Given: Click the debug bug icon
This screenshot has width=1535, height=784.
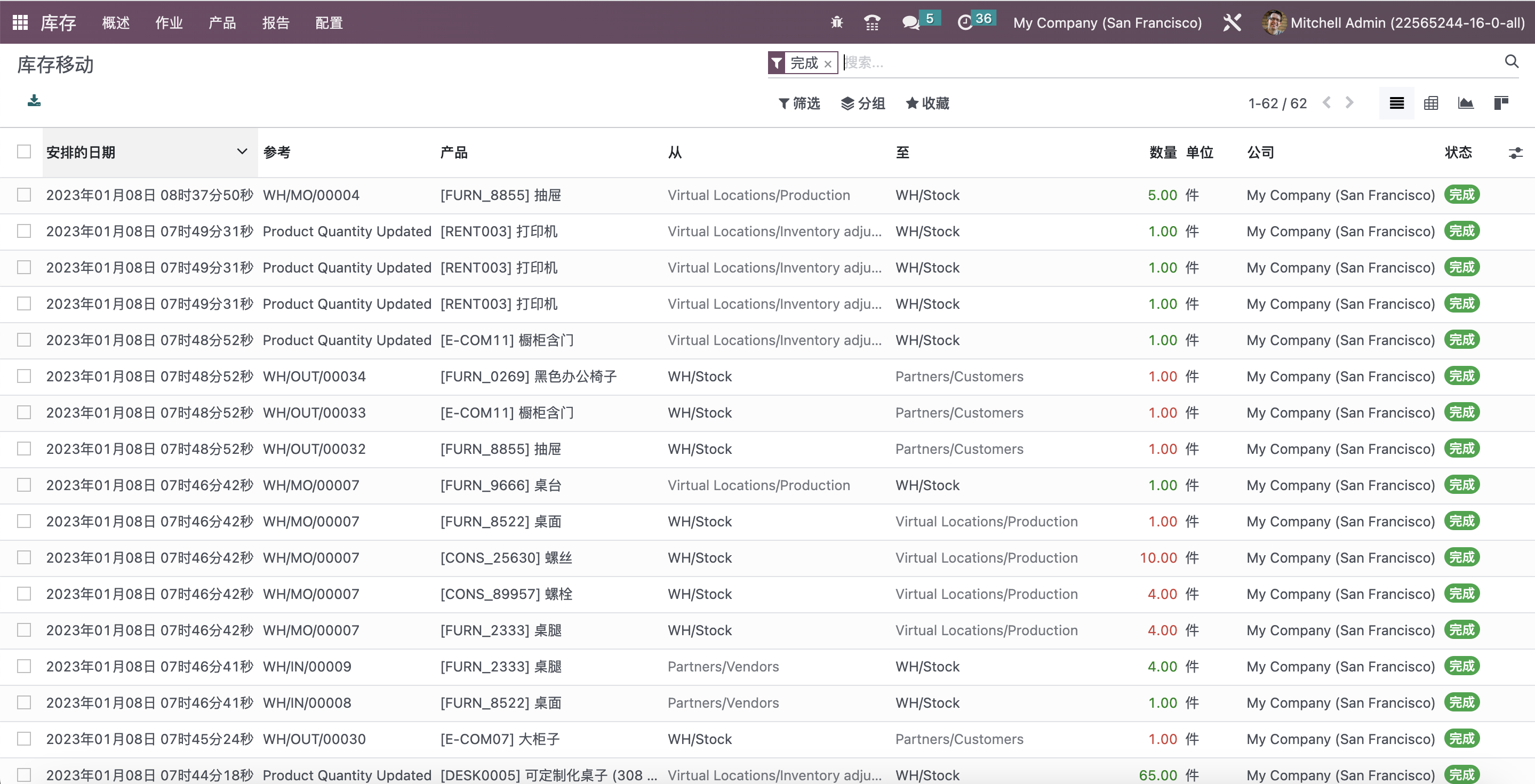Looking at the screenshot, I should (x=837, y=22).
